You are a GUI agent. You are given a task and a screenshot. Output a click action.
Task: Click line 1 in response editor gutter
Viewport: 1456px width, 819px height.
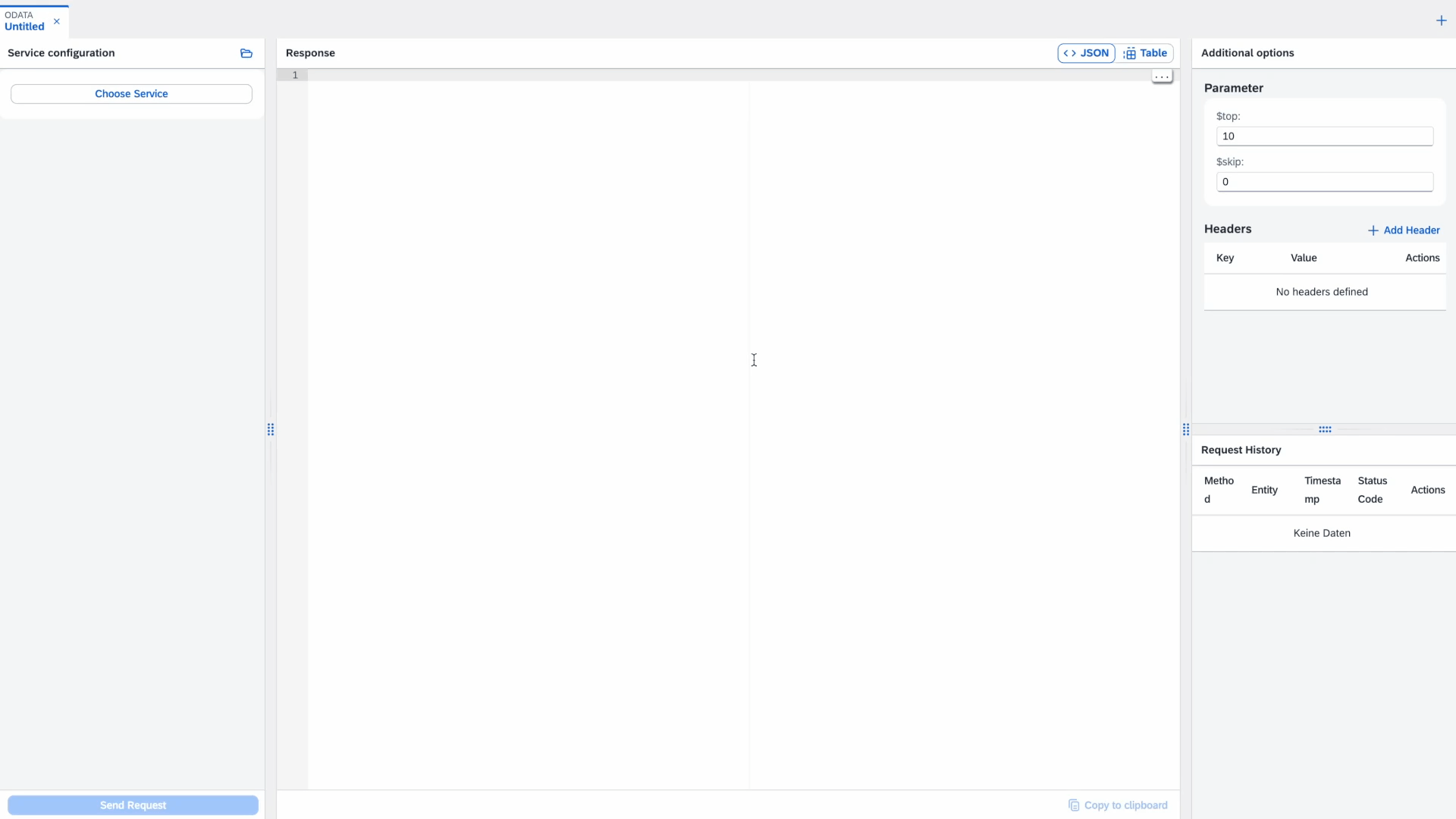coord(295,75)
